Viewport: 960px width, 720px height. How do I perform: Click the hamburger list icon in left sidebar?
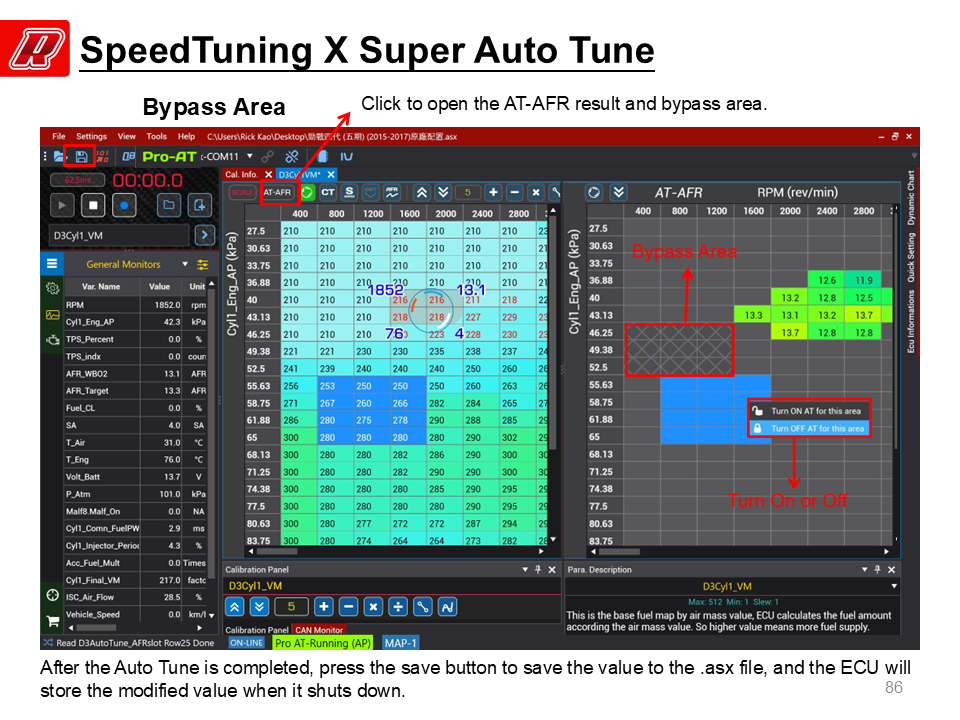52,264
